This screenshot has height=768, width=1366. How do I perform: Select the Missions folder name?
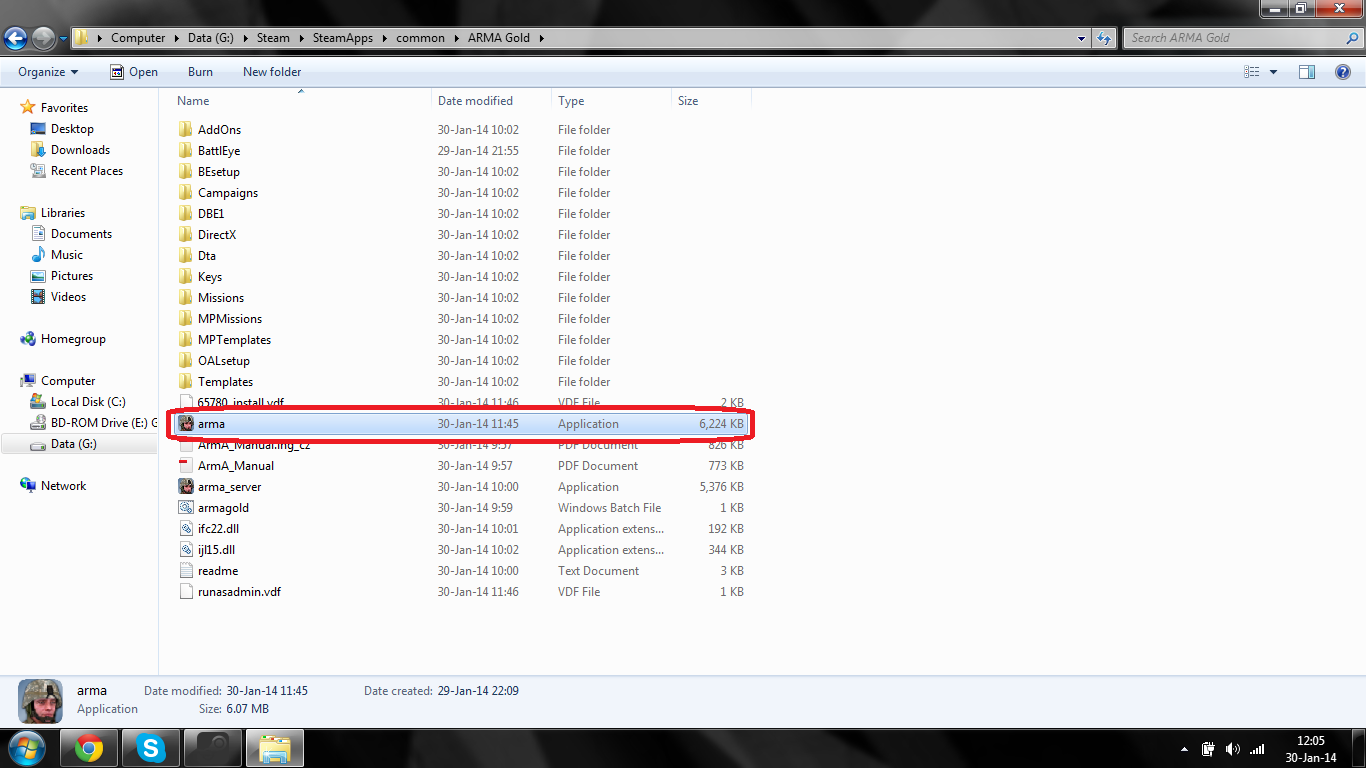[221, 298]
